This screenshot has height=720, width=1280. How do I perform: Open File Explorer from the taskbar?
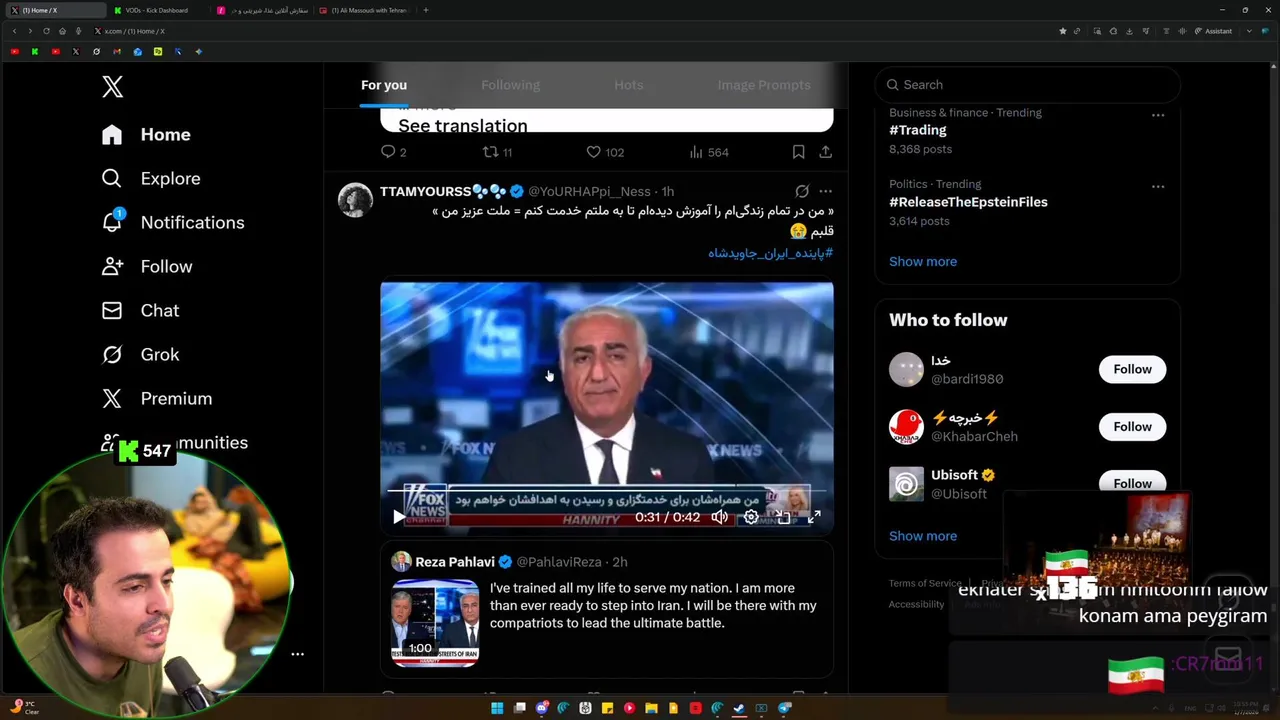point(651,708)
